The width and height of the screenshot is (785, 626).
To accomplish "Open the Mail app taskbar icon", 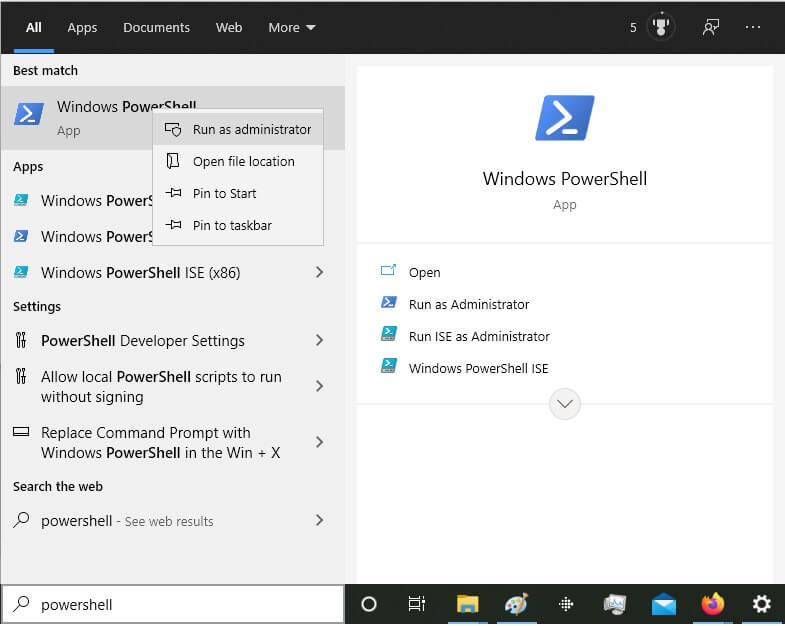I will (x=663, y=604).
